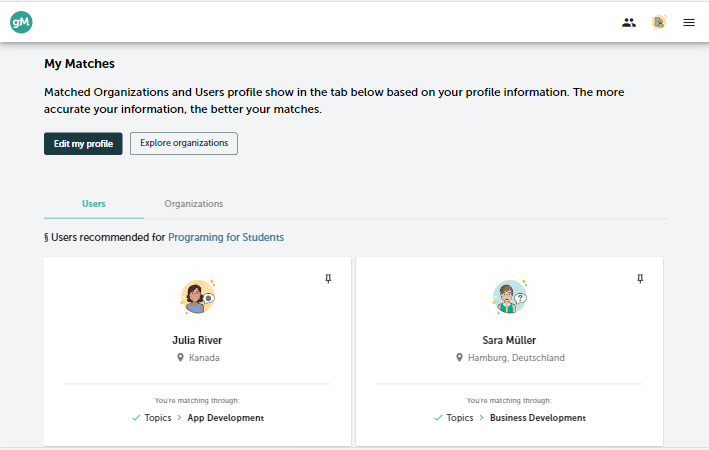Open Sara Müller's name link
The height and width of the screenshot is (450, 709).
[509, 340]
